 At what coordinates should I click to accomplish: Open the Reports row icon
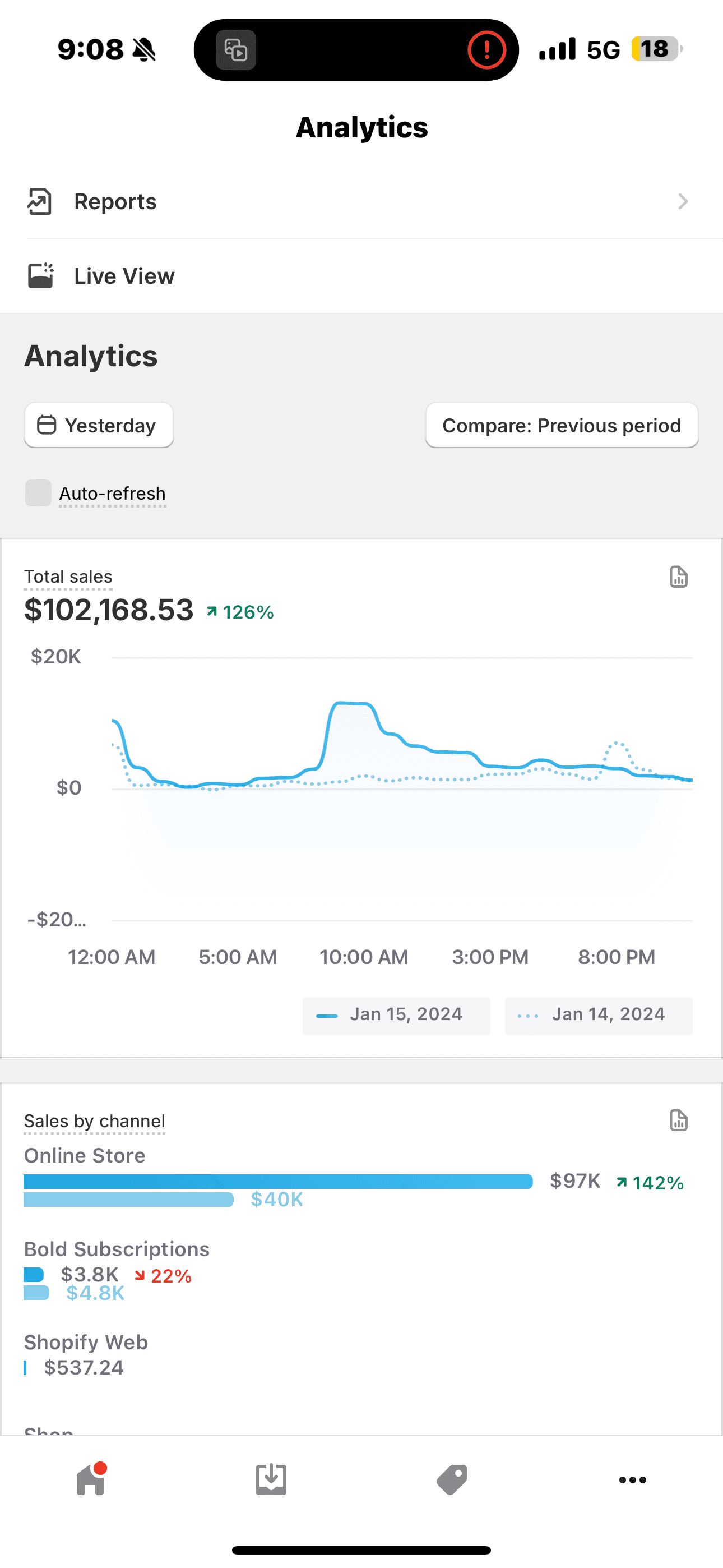[40, 201]
